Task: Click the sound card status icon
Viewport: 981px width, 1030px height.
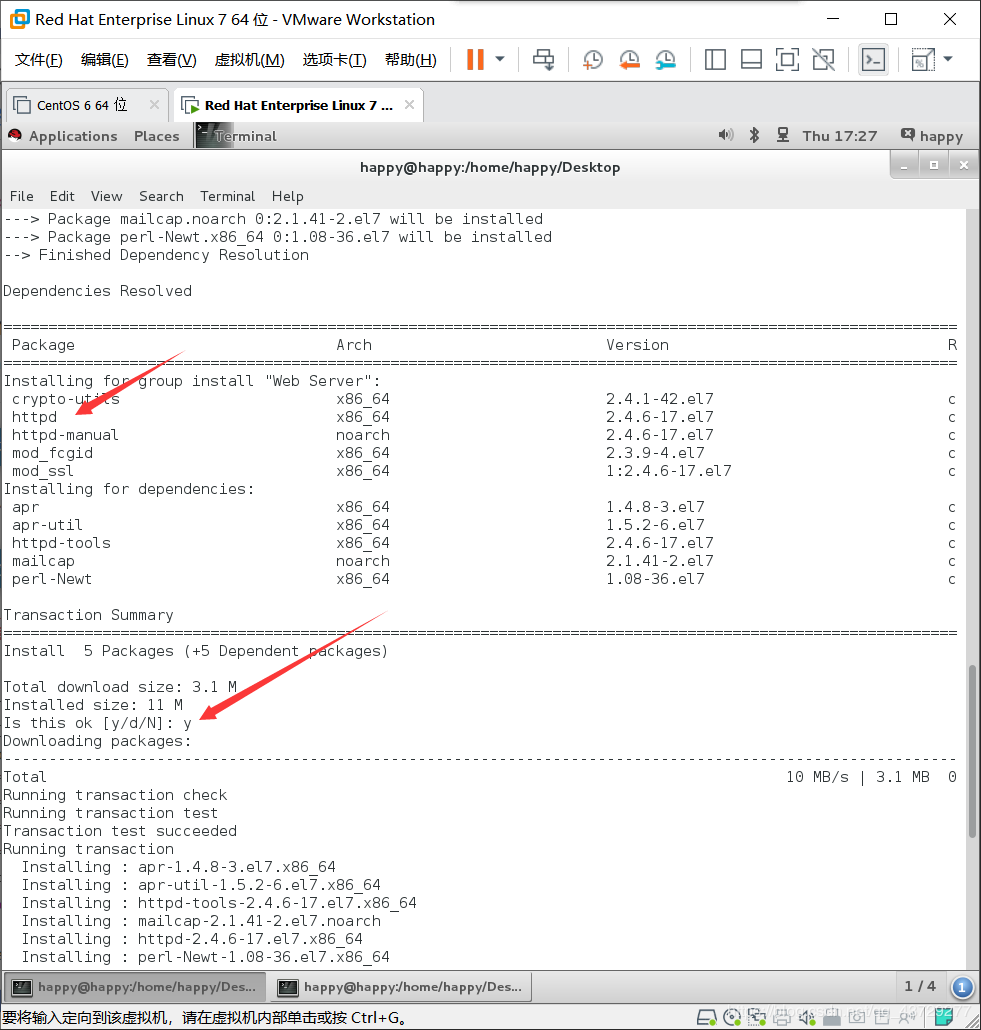Action: [807, 1018]
